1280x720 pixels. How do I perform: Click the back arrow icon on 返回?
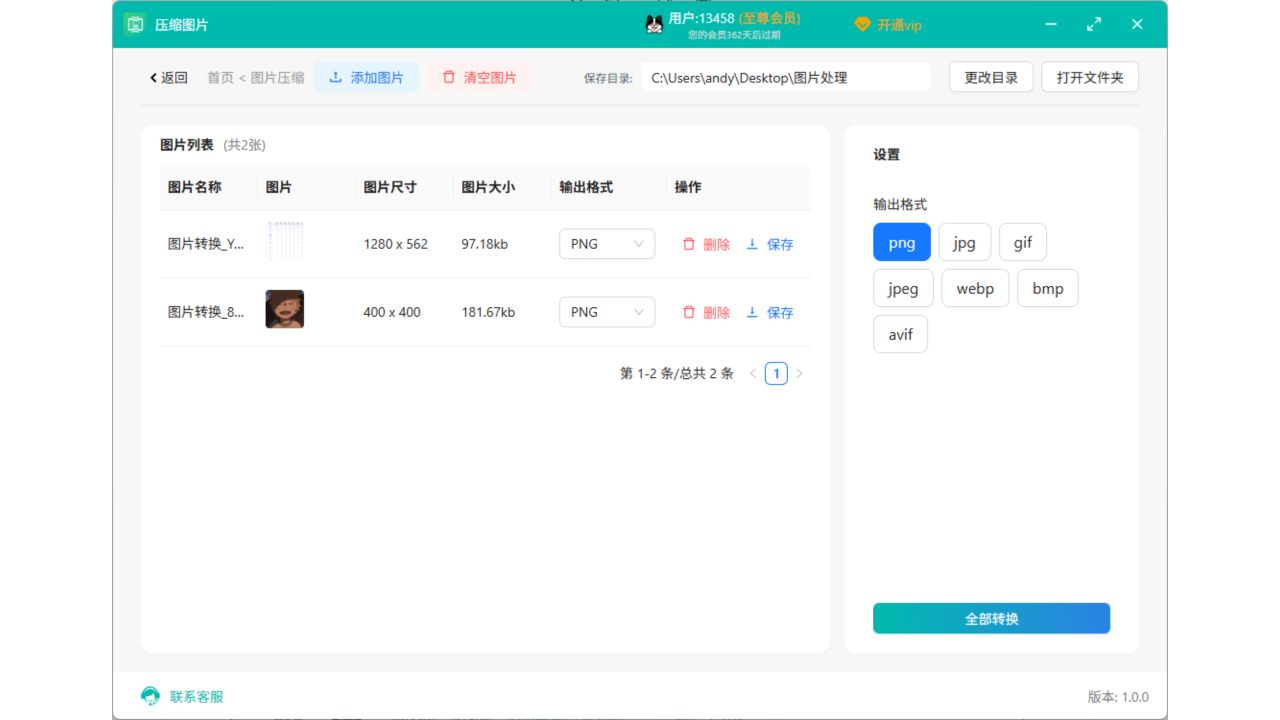pos(153,77)
